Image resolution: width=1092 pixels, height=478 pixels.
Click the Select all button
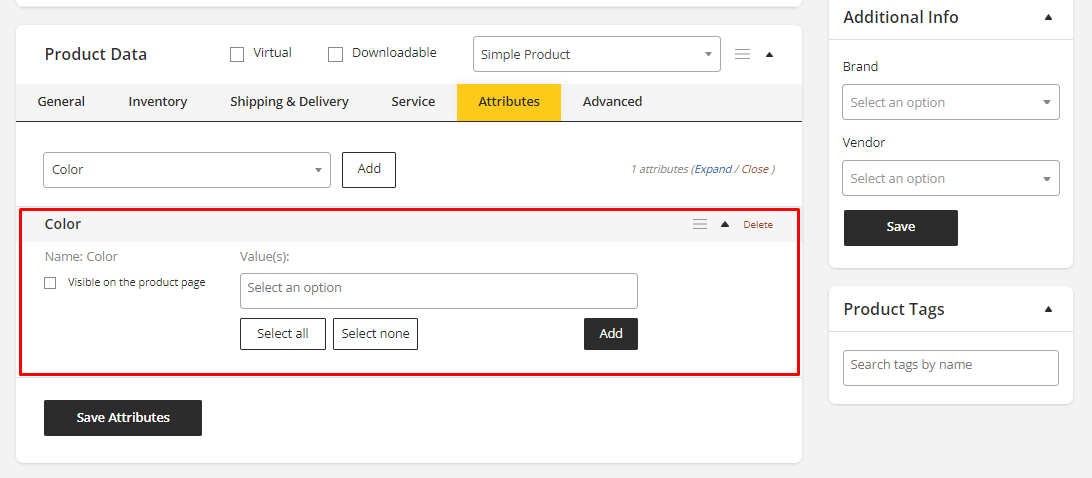tap(282, 334)
